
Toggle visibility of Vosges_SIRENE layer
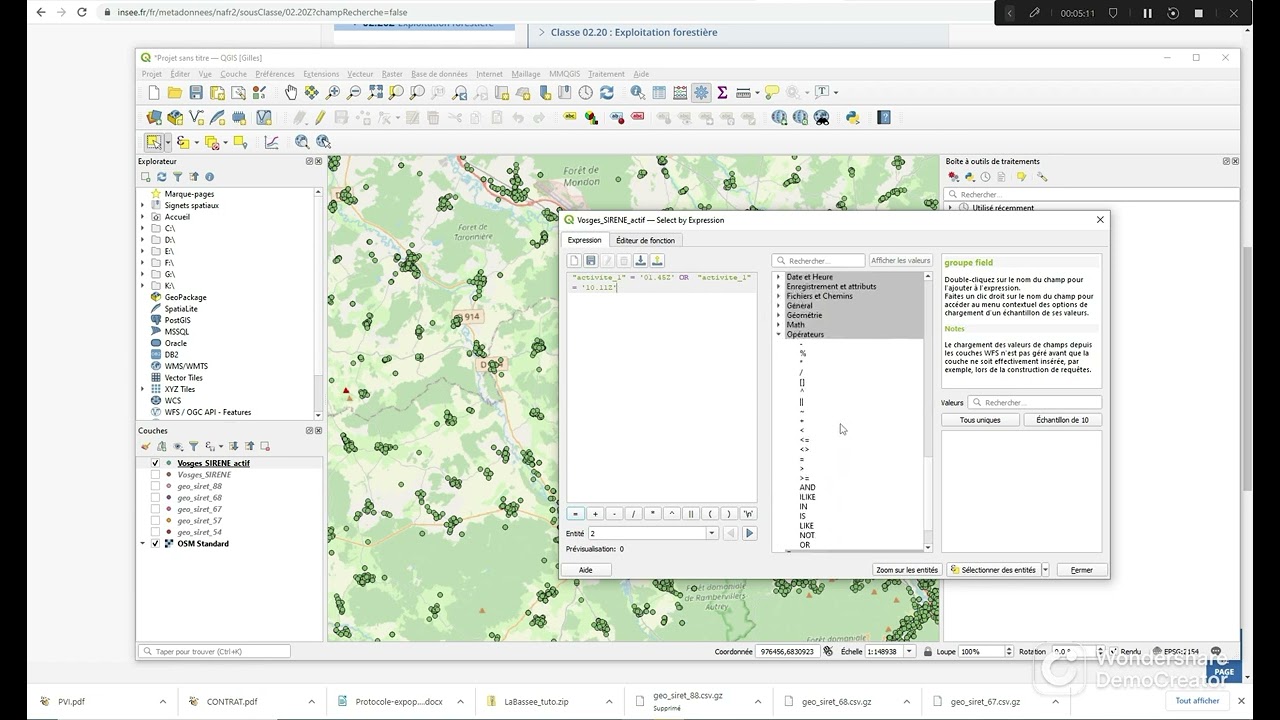click(155, 475)
